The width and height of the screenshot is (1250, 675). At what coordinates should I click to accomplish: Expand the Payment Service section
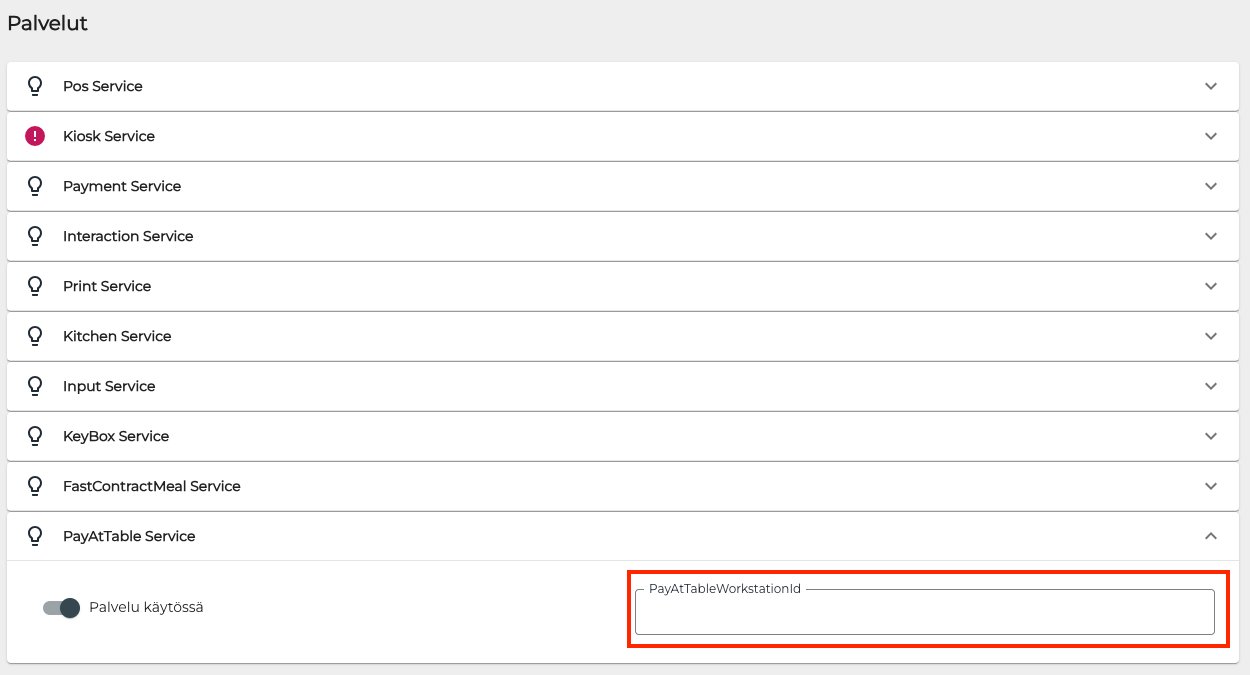tap(1211, 186)
